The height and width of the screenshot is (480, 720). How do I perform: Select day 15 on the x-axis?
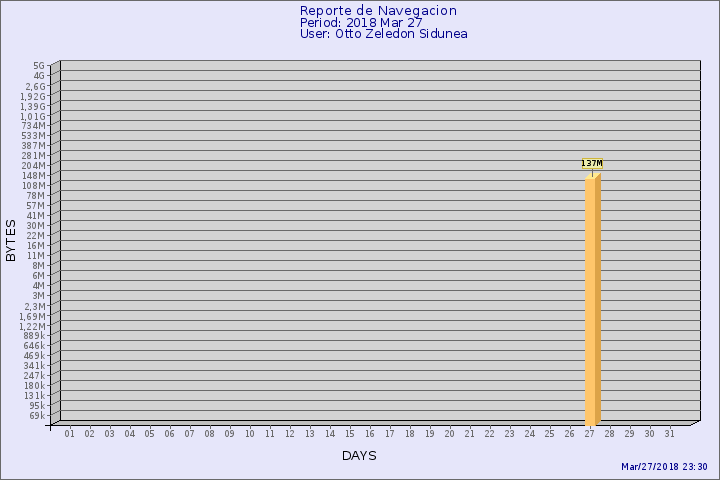click(x=350, y=434)
